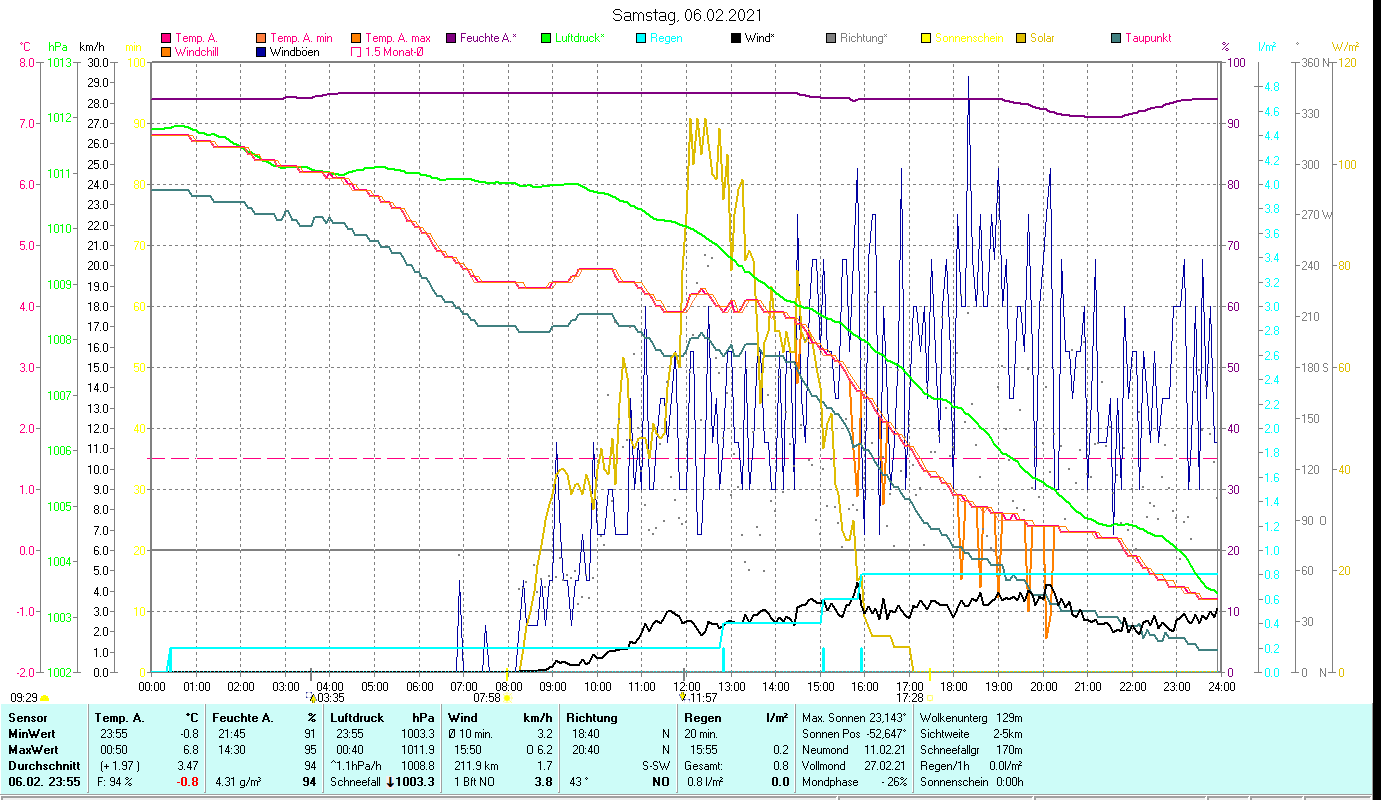This screenshot has height=800, width=1381.
Task: Click the purple Feuchte A. legend label
Action: pyautogui.click(x=488, y=38)
